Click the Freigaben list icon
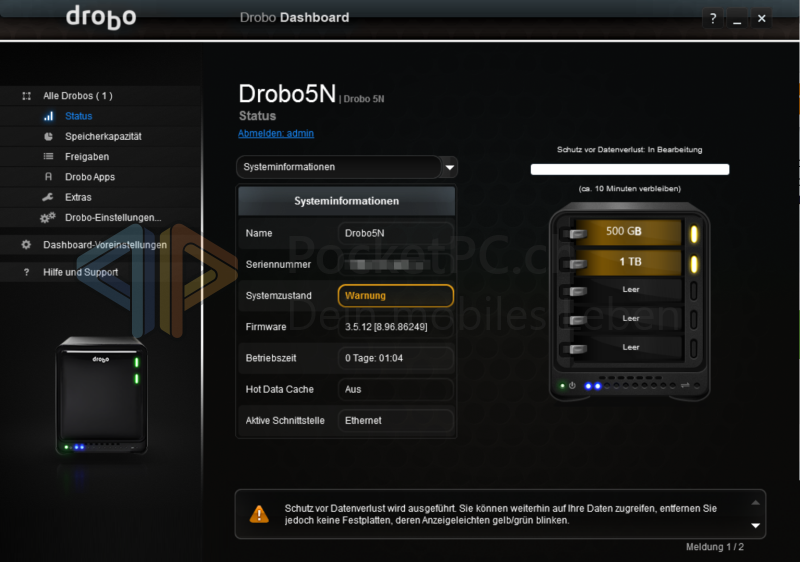800x562 pixels. coord(48,157)
